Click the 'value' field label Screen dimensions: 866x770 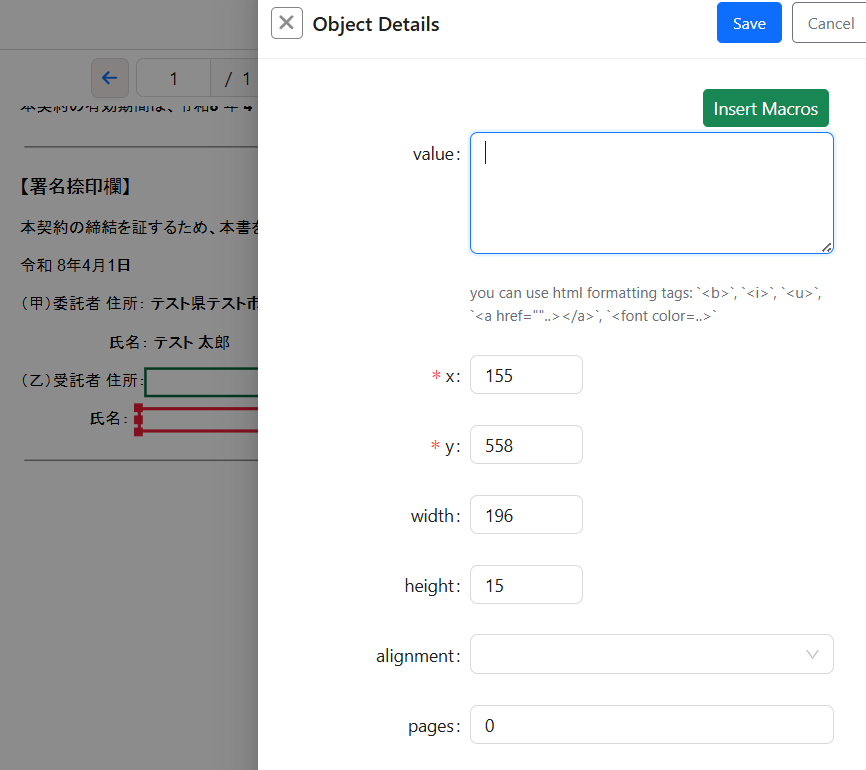tap(435, 154)
